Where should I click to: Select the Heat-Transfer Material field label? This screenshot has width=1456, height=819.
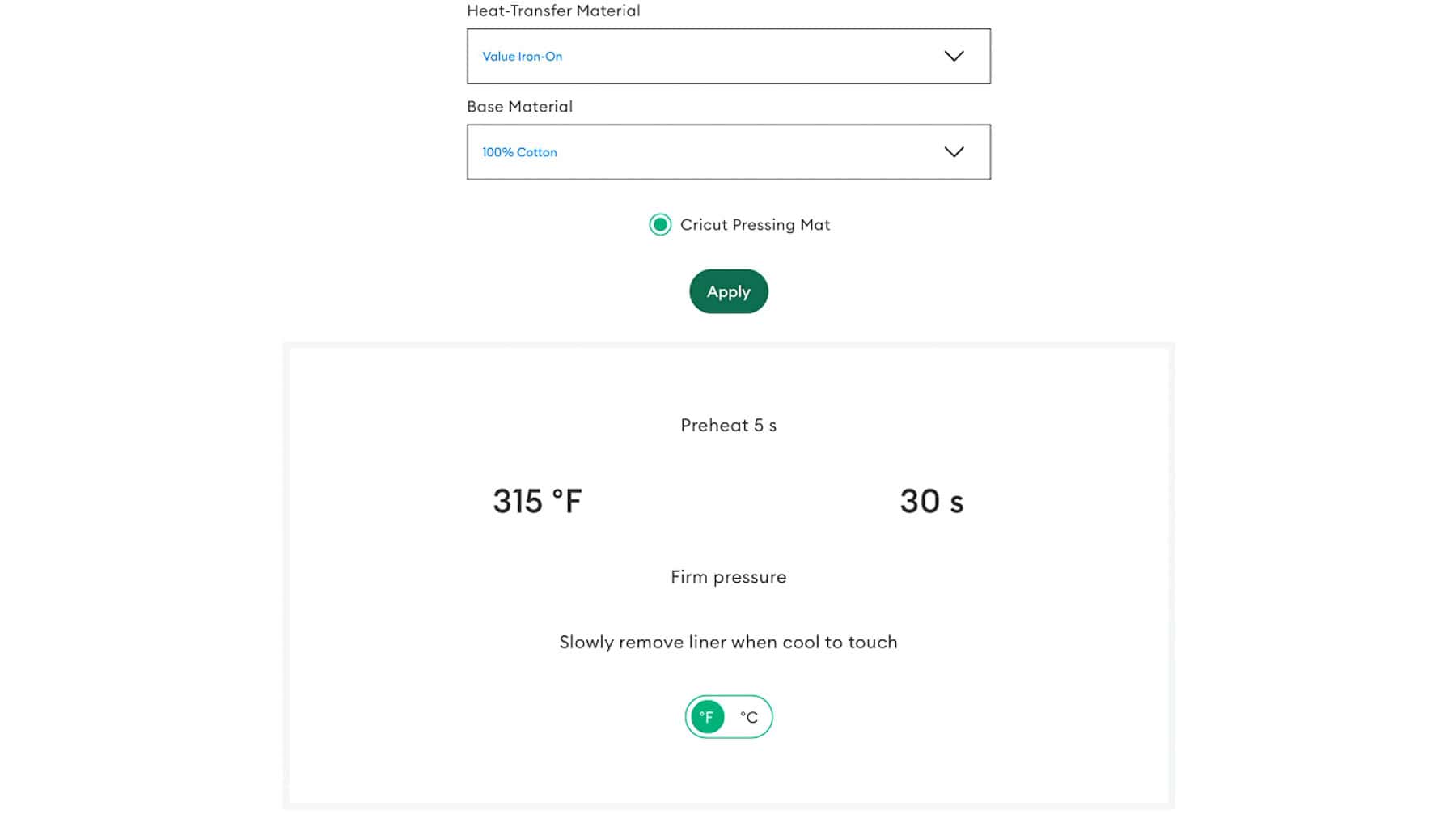coord(552,11)
